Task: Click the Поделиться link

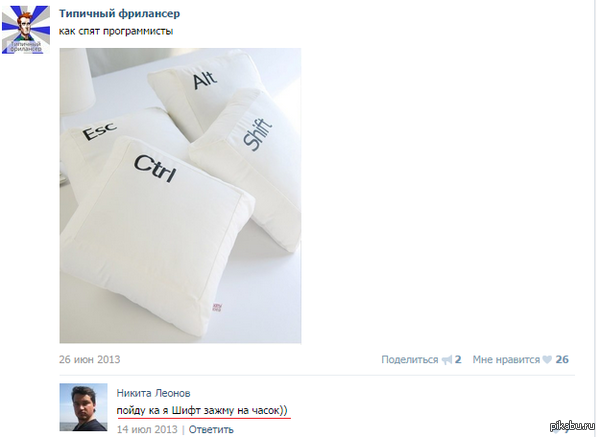Action: point(409,360)
